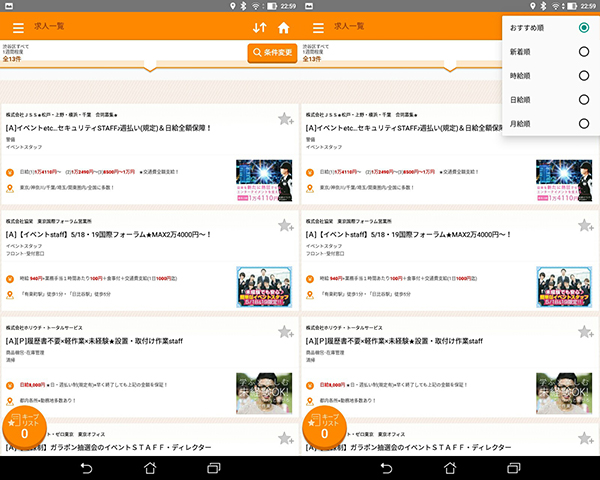Click location pin of セキュリティSTAFF job, left screen
This screenshot has height=480, width=600.
click(10, 188)
